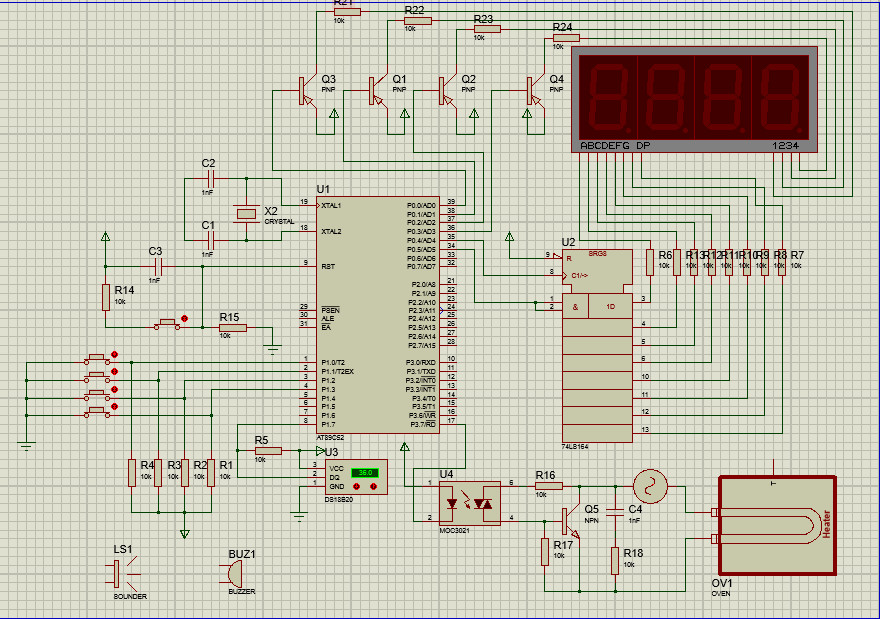Click the DS18B20 36.0 temperature readout

click(365, 473)
